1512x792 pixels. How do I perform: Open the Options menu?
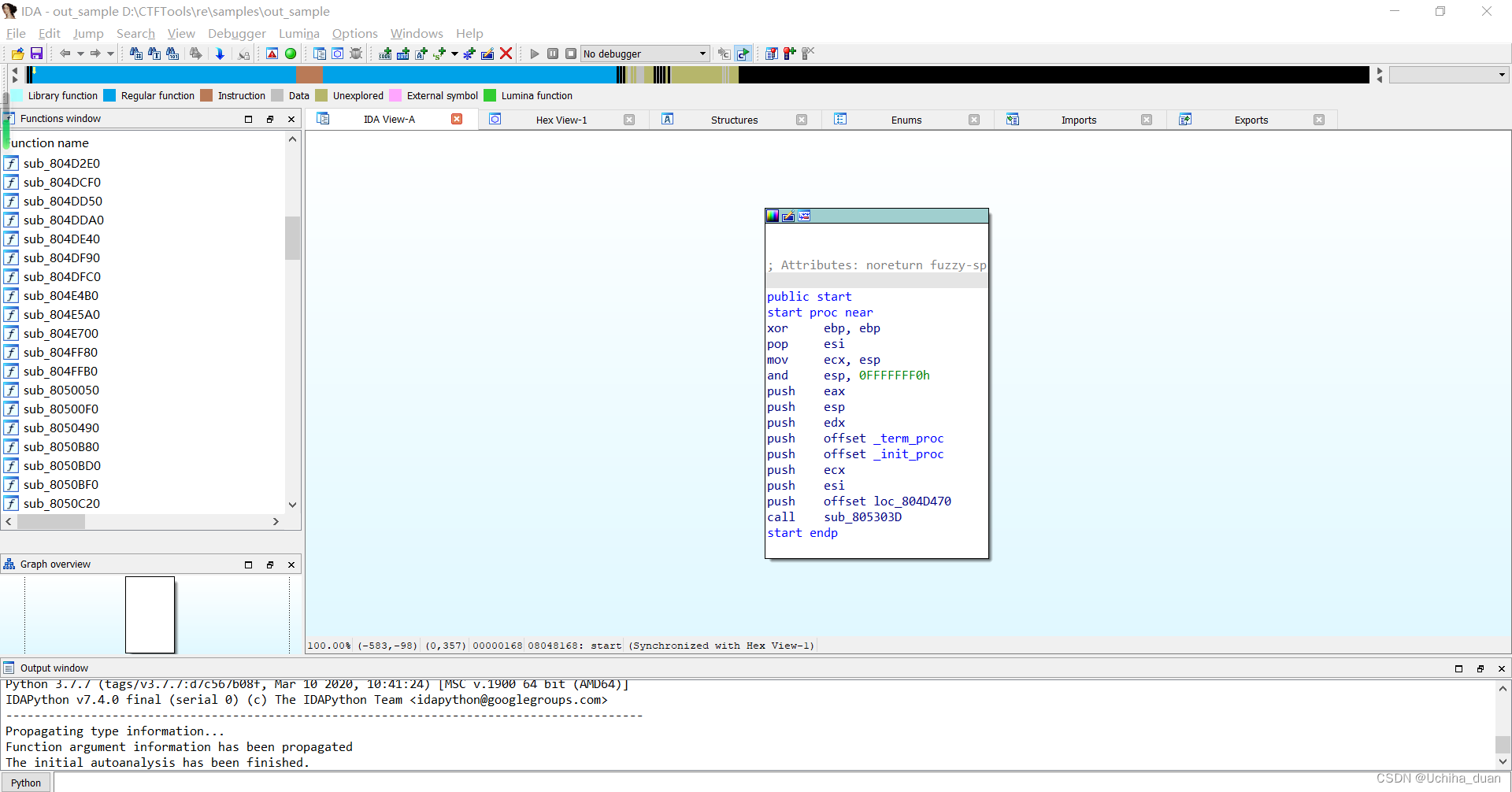click(x=355, y=33)
